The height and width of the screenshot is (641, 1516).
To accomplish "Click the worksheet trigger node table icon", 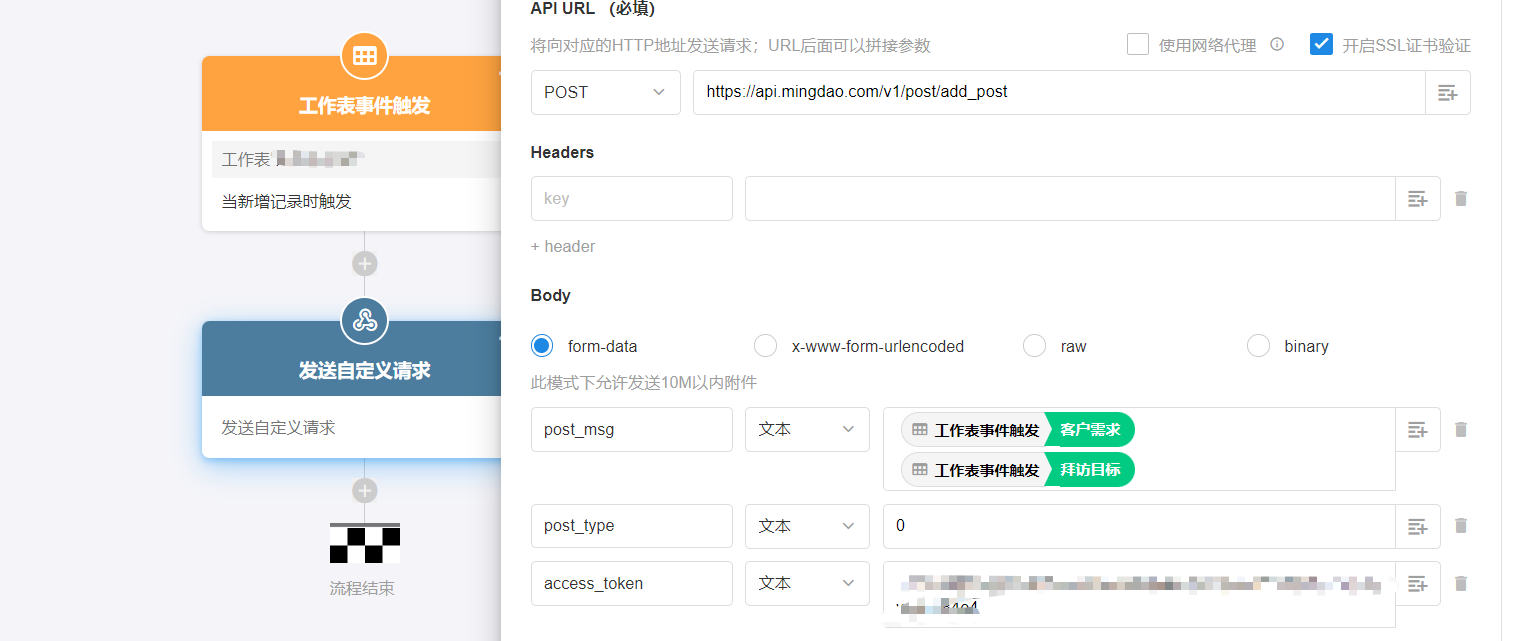I will pyautogui.click(x=365, y=56).
